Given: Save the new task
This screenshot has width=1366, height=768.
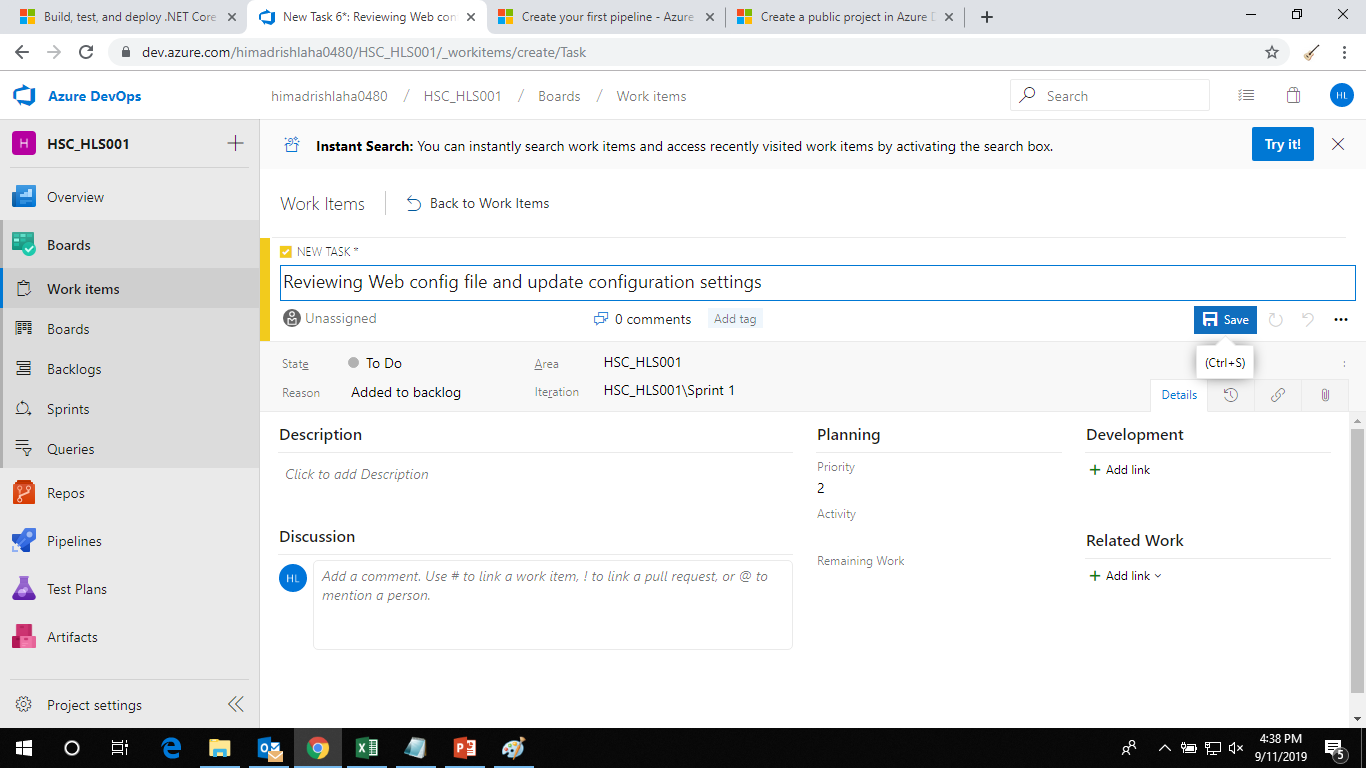Looking at the screenshot, I should click(x=1224, y=319).
